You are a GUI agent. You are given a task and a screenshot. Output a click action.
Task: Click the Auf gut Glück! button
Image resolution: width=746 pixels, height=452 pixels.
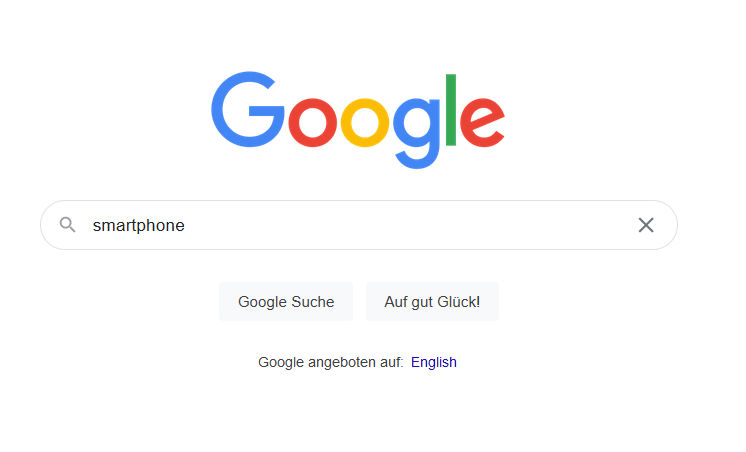click(432, 302)
